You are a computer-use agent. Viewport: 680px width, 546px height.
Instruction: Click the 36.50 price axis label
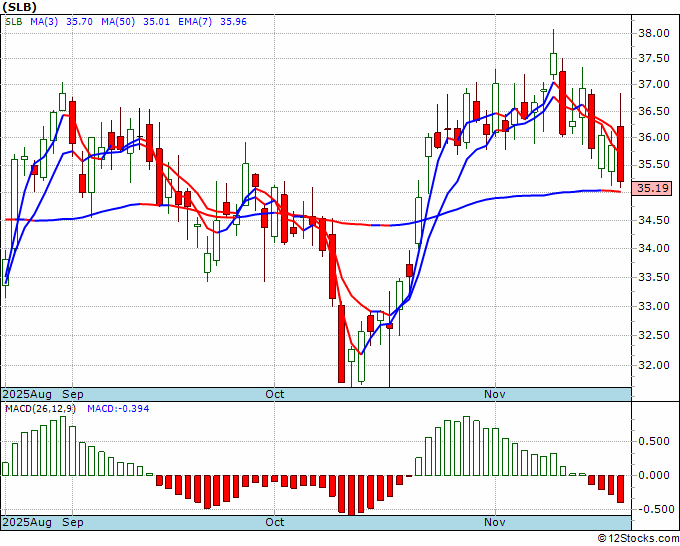(654, 111)
